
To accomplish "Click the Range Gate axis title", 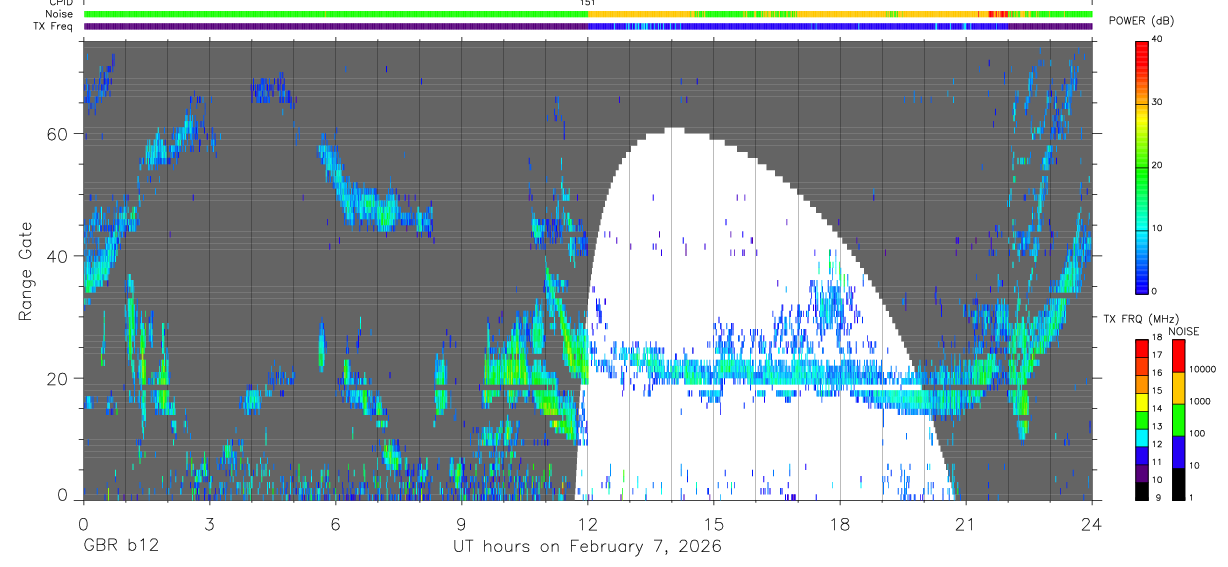I will coord(25,270).
